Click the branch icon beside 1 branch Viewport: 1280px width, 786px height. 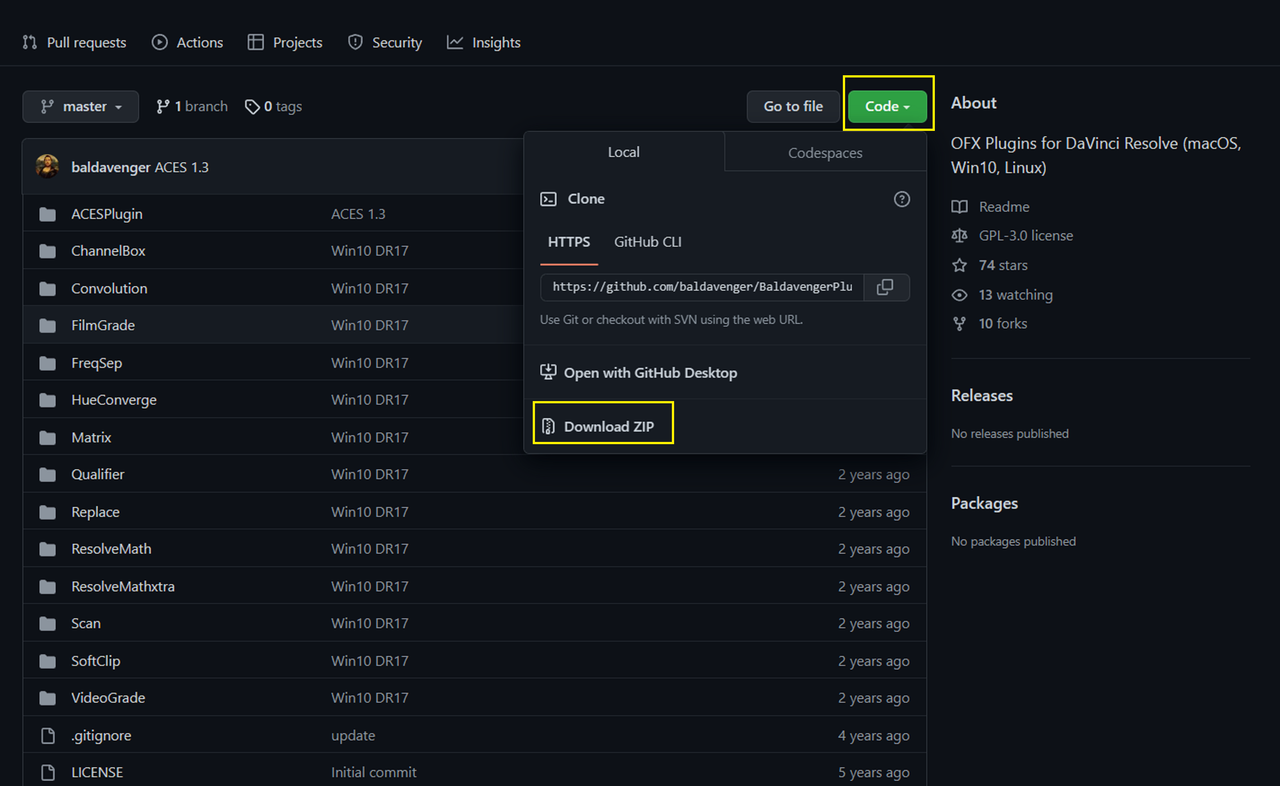click(163, 107)
